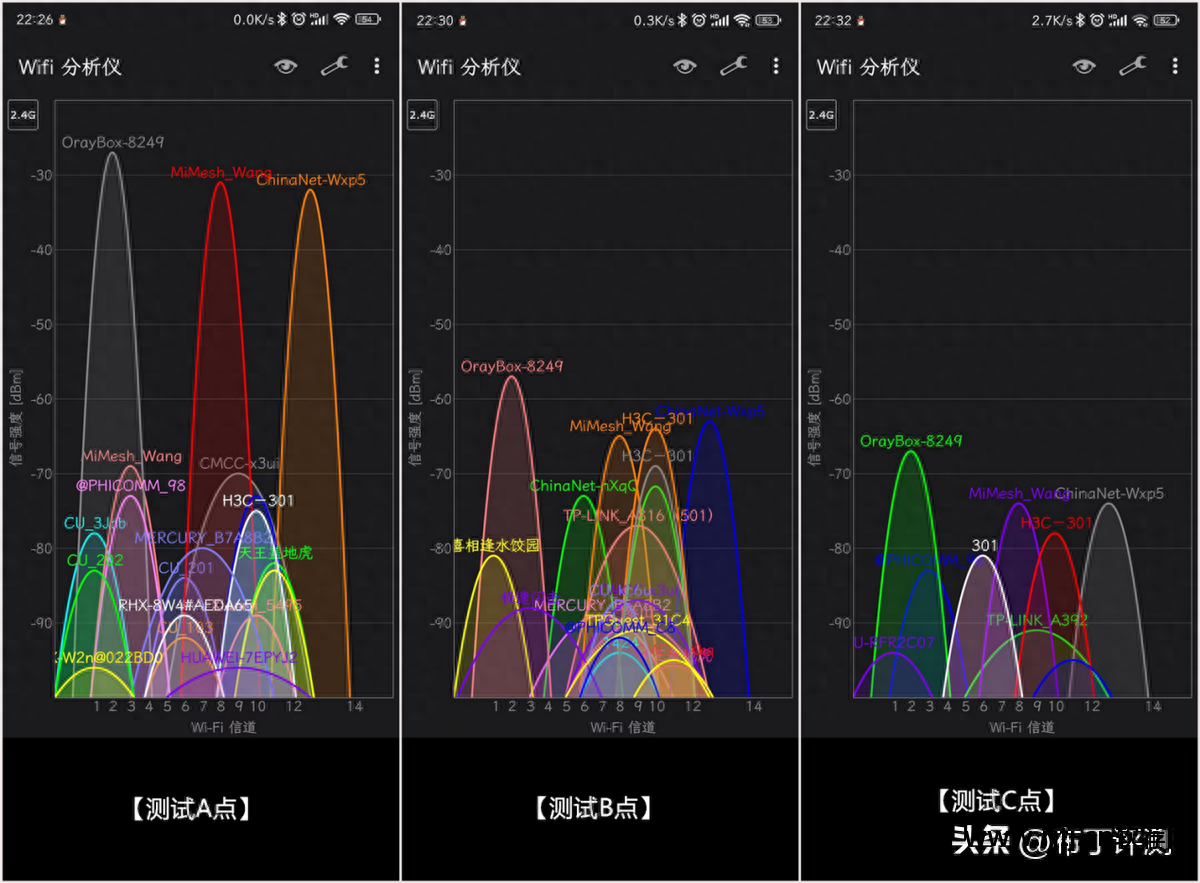Select orange MiMesh_Wang label at test point B

[620, 426]
